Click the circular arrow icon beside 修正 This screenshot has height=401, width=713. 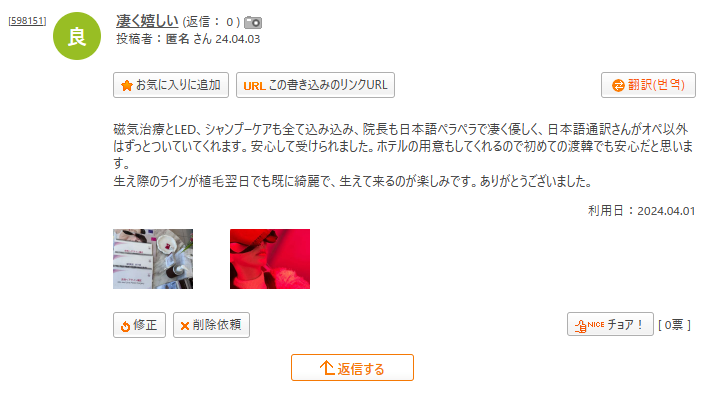point(126,326)
